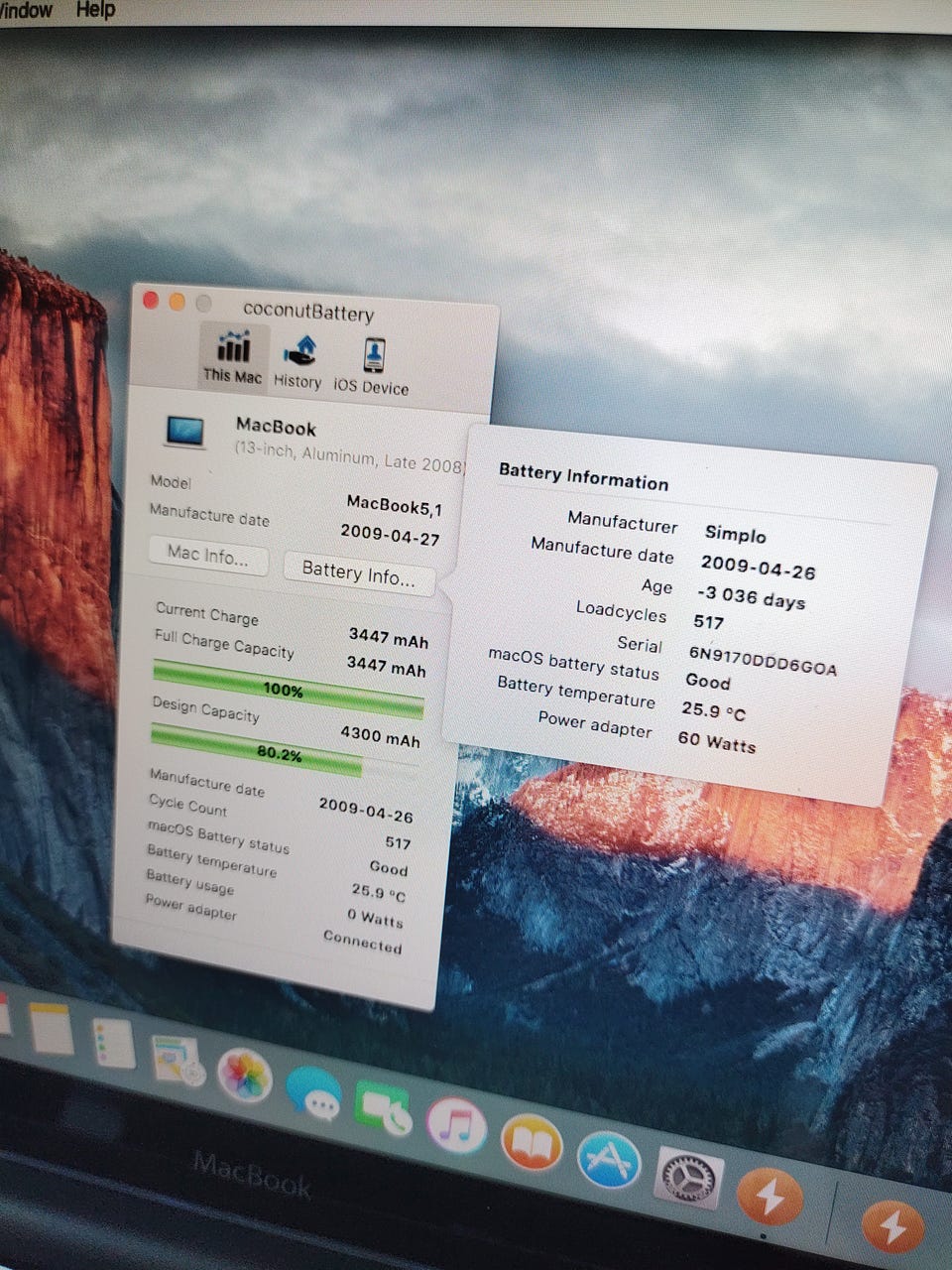The width and height of the screenshot is (952, 1270).
Task: Open the Photos app in the dock
Action: pyautogui.click(x=244, y=1076)
